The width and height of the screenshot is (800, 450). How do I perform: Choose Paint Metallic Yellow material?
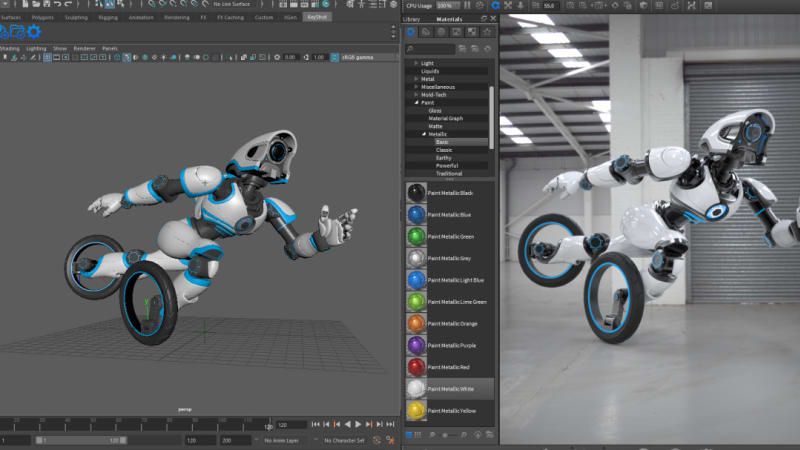tap(449, 411)
